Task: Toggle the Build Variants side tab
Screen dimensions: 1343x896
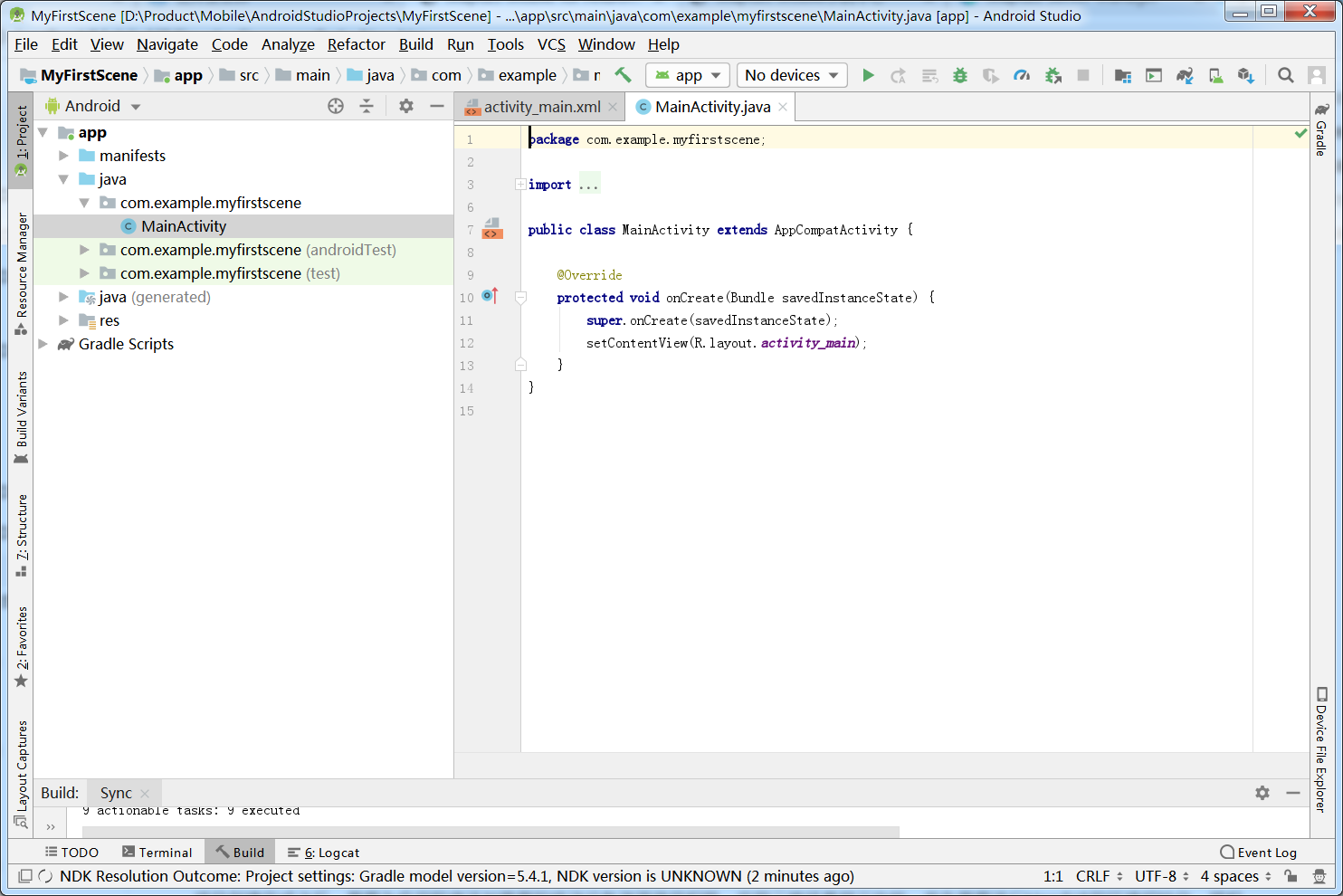Action: [21, 417]
